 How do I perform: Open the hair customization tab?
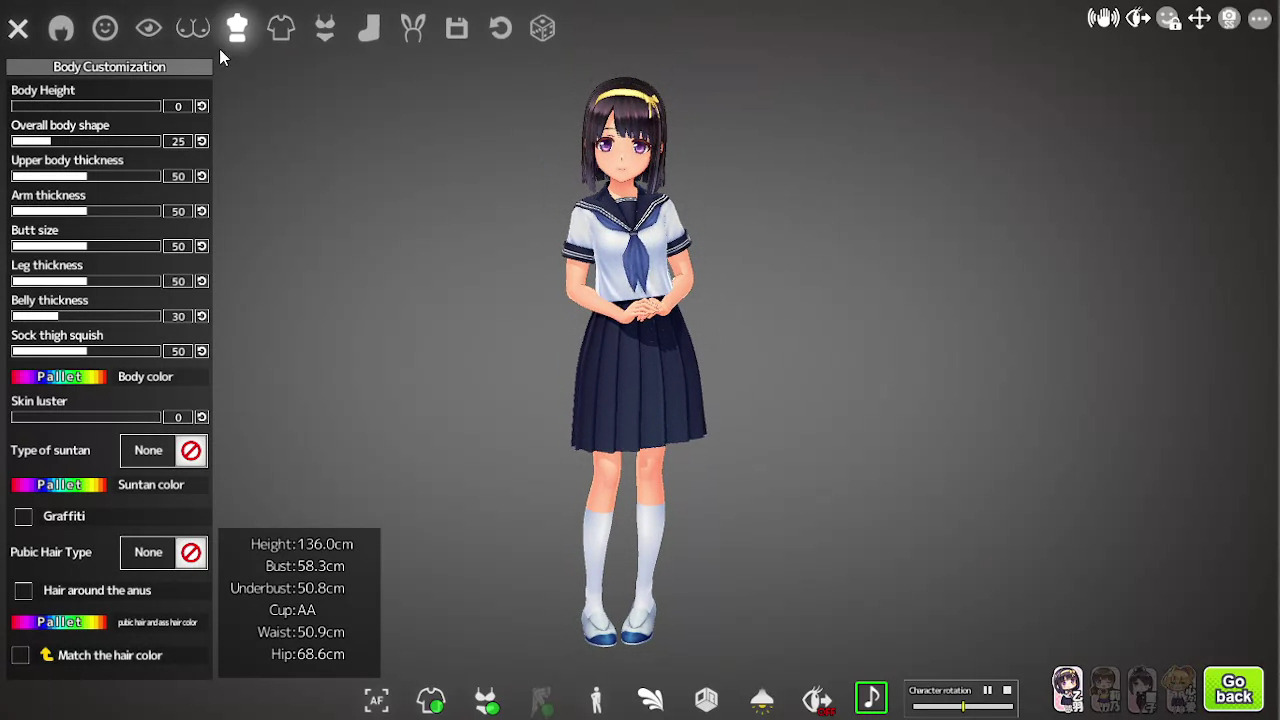tap(61, 28)
